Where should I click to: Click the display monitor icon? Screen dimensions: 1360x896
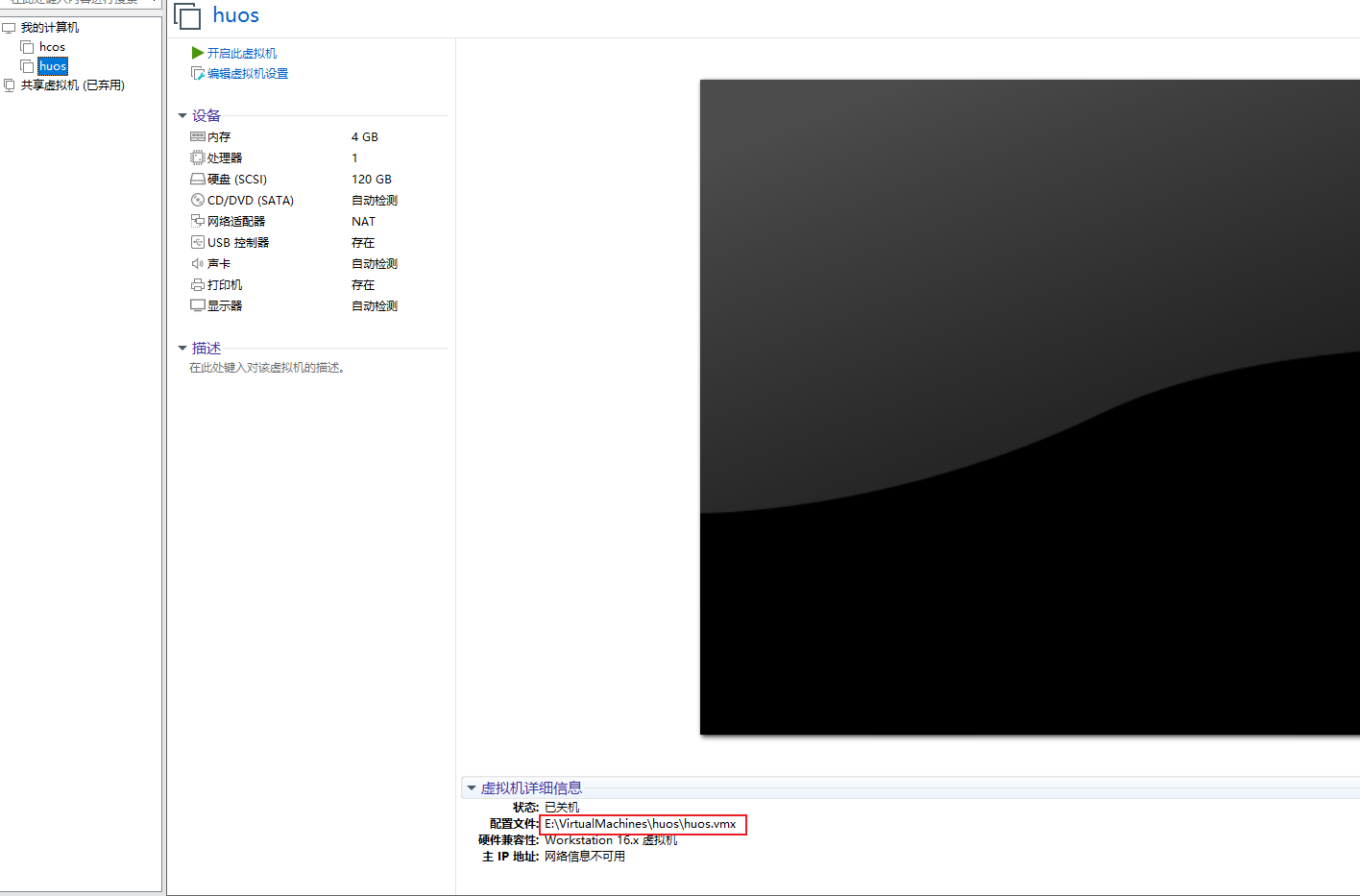click(x=198, y=305)
